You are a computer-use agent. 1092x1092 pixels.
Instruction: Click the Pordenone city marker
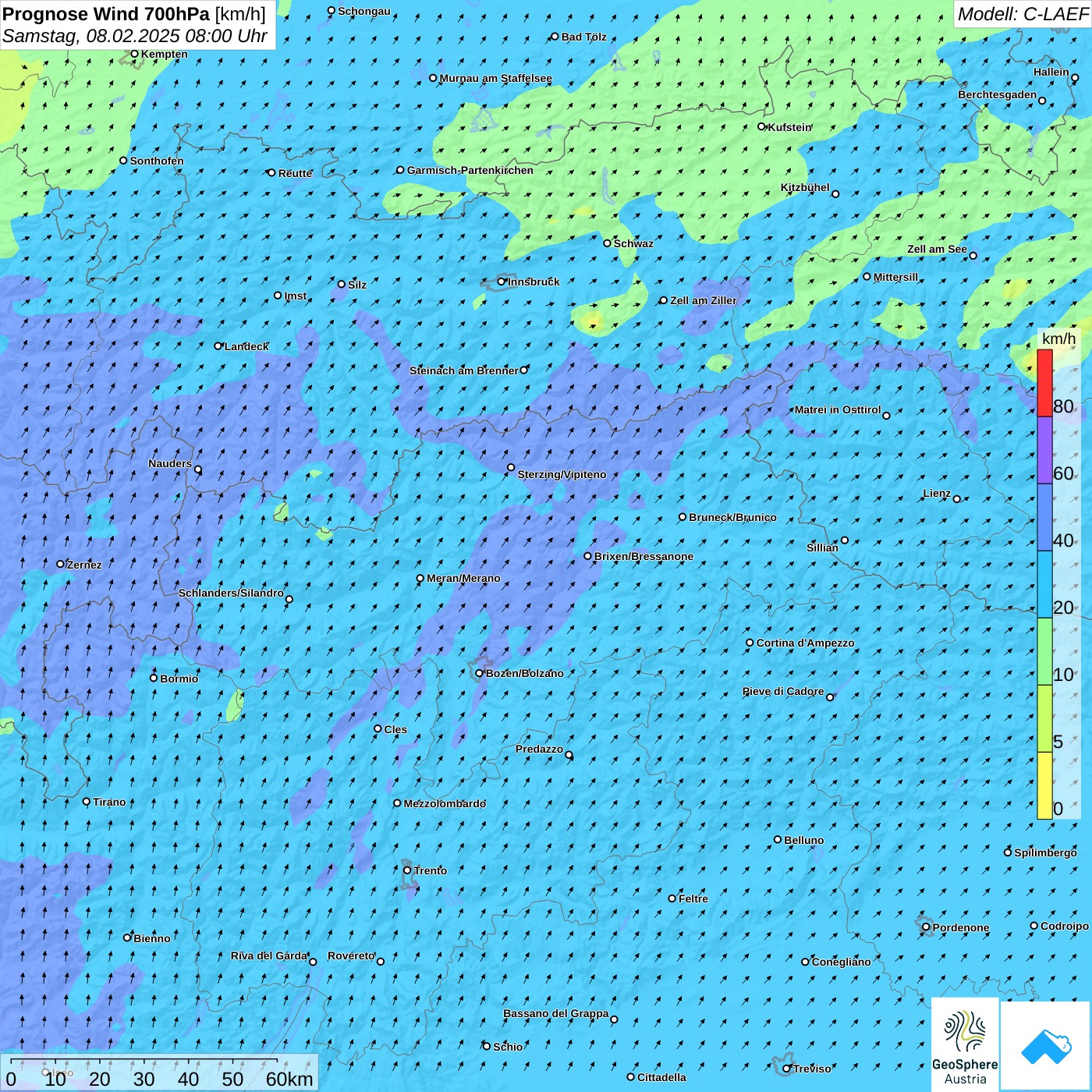[x=927, y=927]
